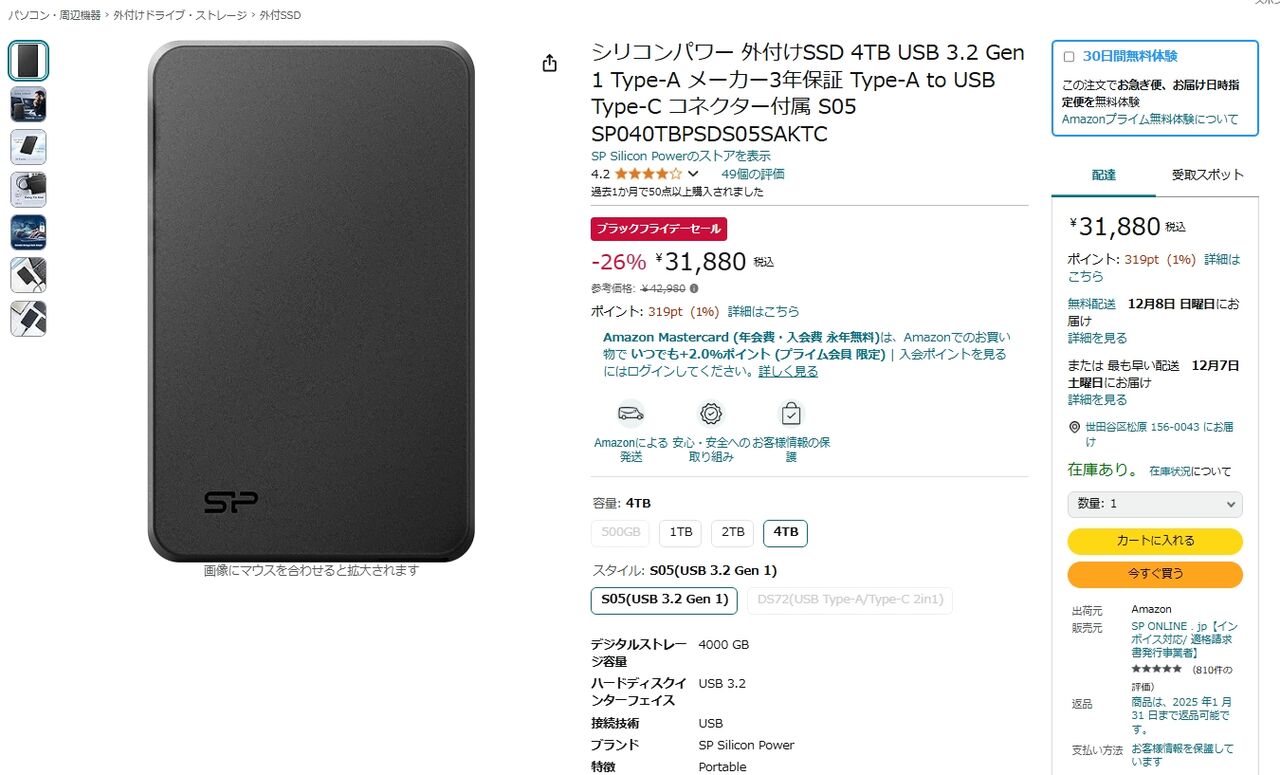Click the 今すぐ買う button
The image size is (1280, 775).
(x=1155, y=575)
